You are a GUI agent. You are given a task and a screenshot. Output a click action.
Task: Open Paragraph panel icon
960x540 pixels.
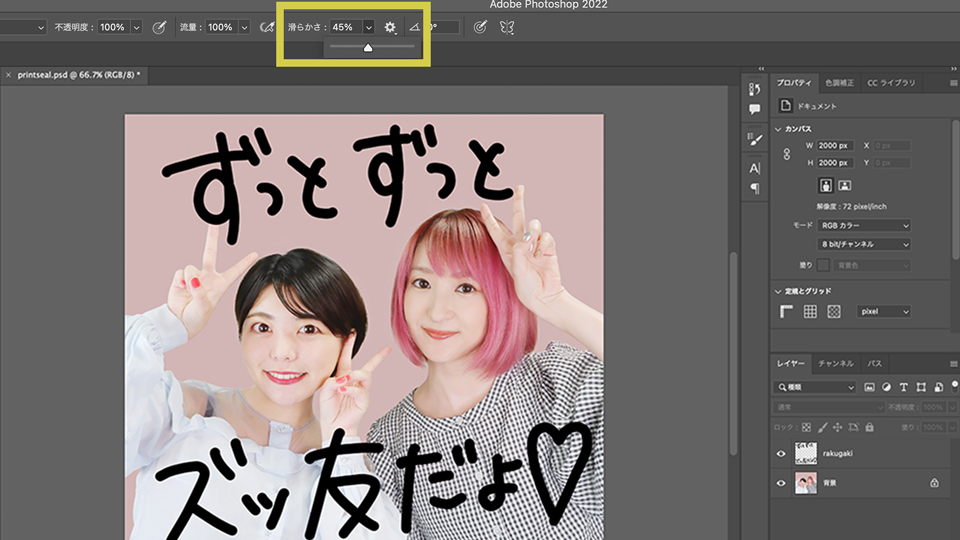(x=754, y=189)
